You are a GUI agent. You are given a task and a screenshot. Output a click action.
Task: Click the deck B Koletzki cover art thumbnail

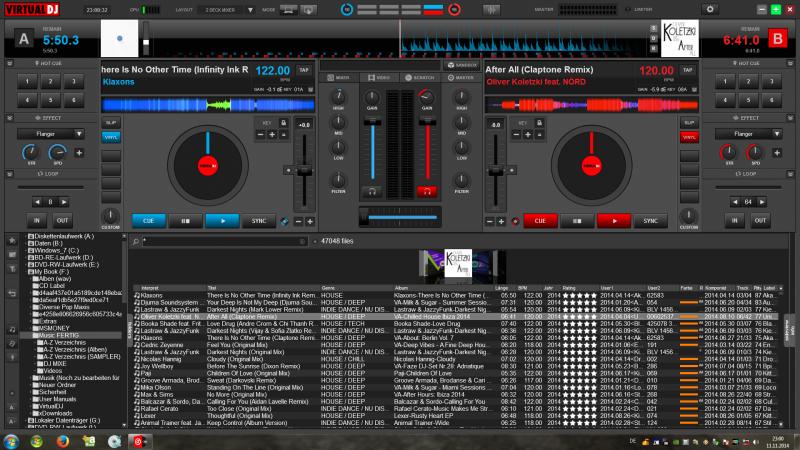(x=680, y=39)
